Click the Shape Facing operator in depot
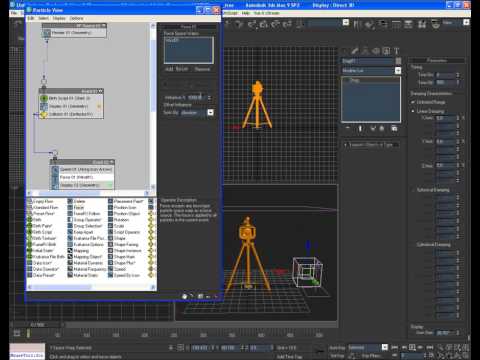 [x=126, y=244]
